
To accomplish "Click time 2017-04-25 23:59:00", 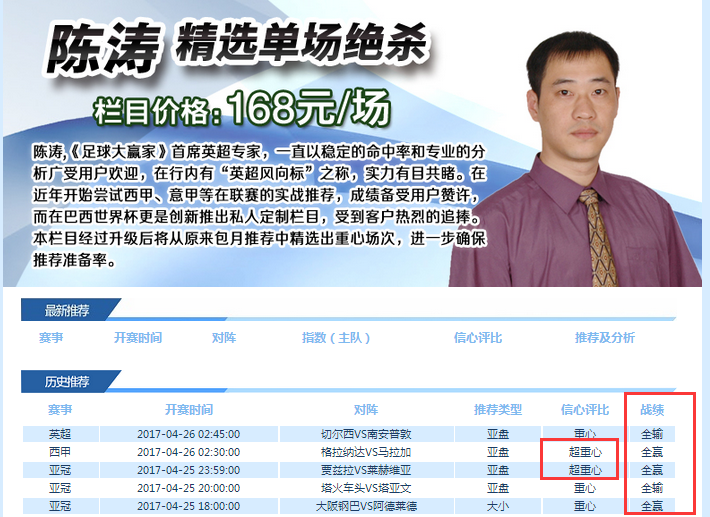I will point(189,470).
